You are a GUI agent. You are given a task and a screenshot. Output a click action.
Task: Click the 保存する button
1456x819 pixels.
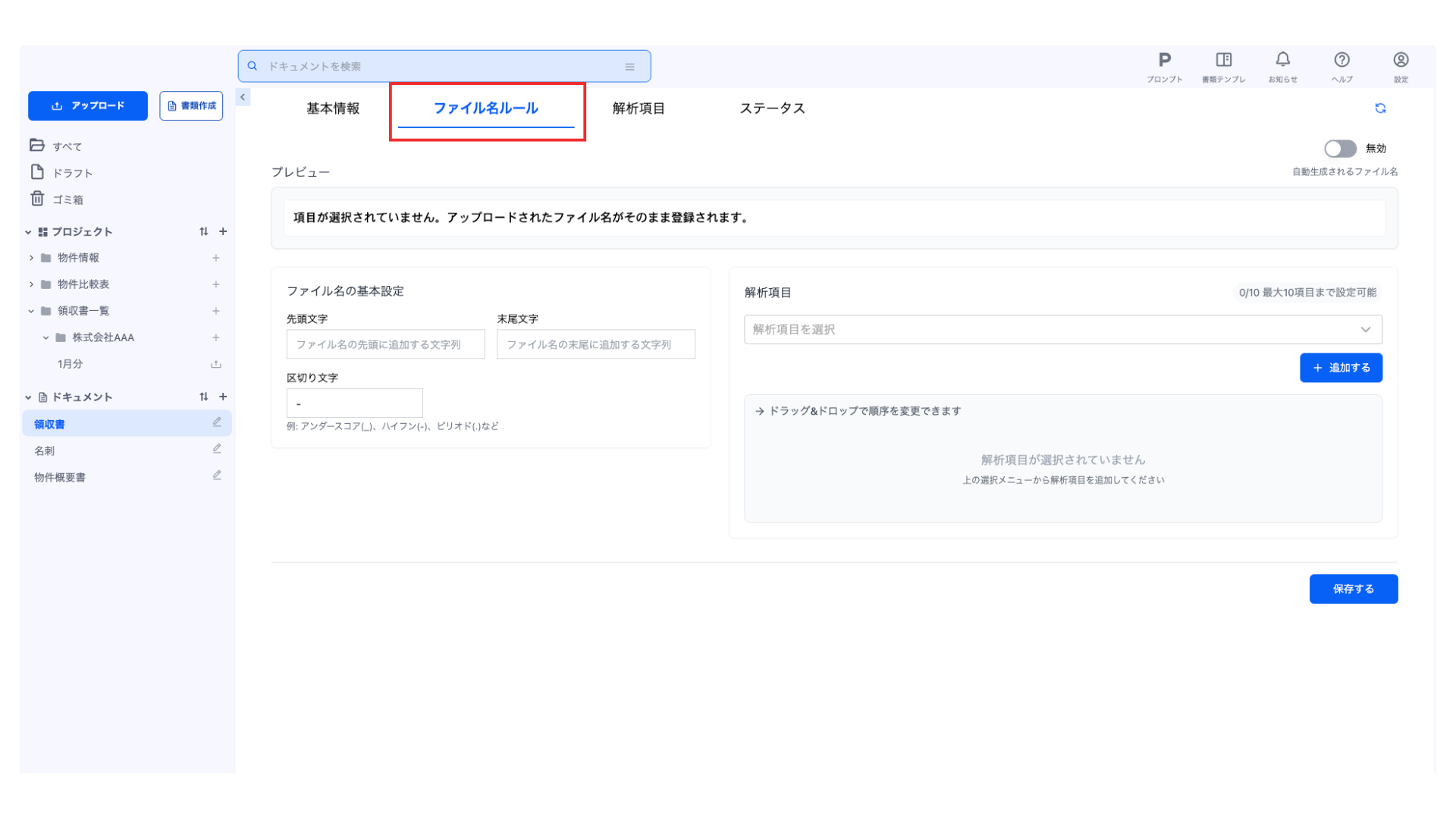click(1353, 589)
